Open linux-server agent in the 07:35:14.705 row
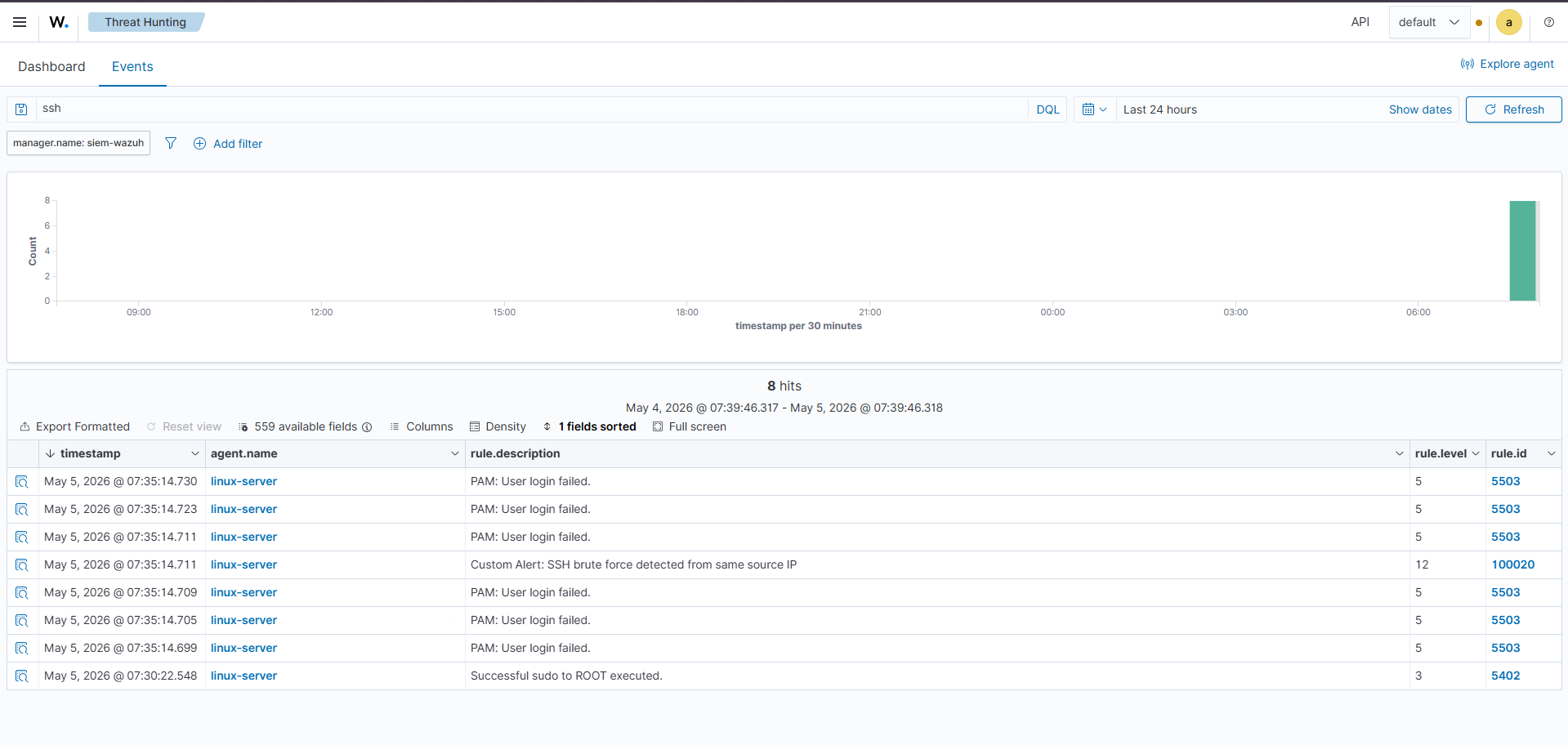This screenshot has width=1568, height=745. click(x=243, y=620)
